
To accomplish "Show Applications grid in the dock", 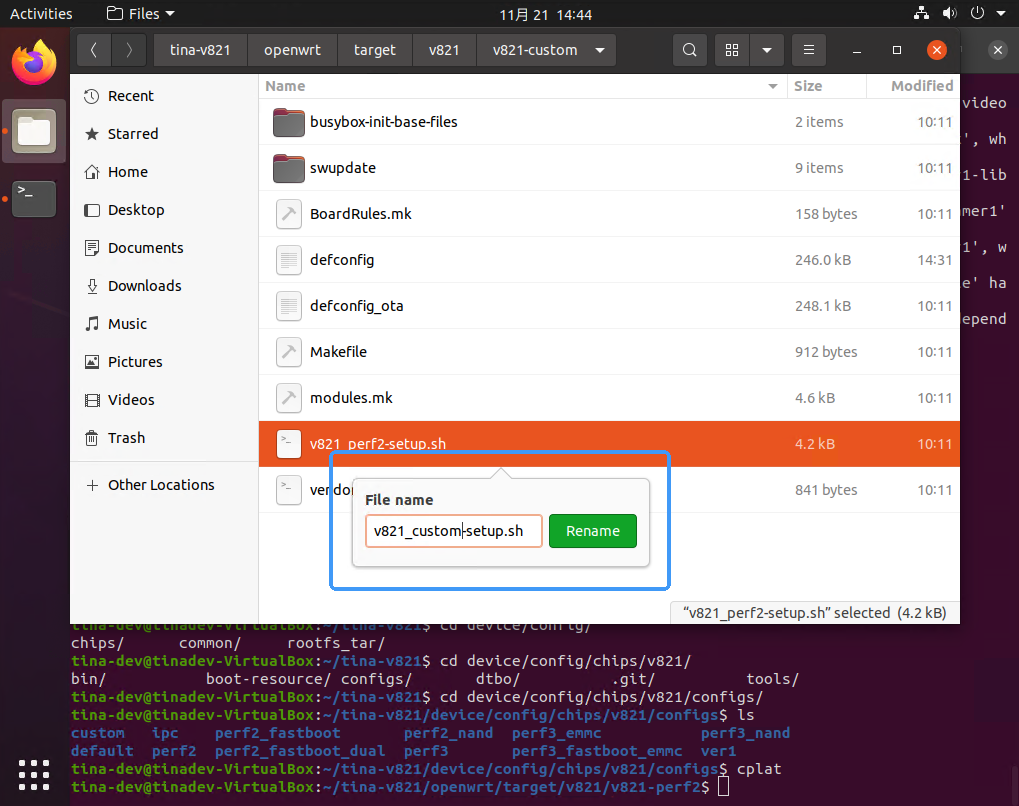I will pyautogui.click(x=33, y=774).
